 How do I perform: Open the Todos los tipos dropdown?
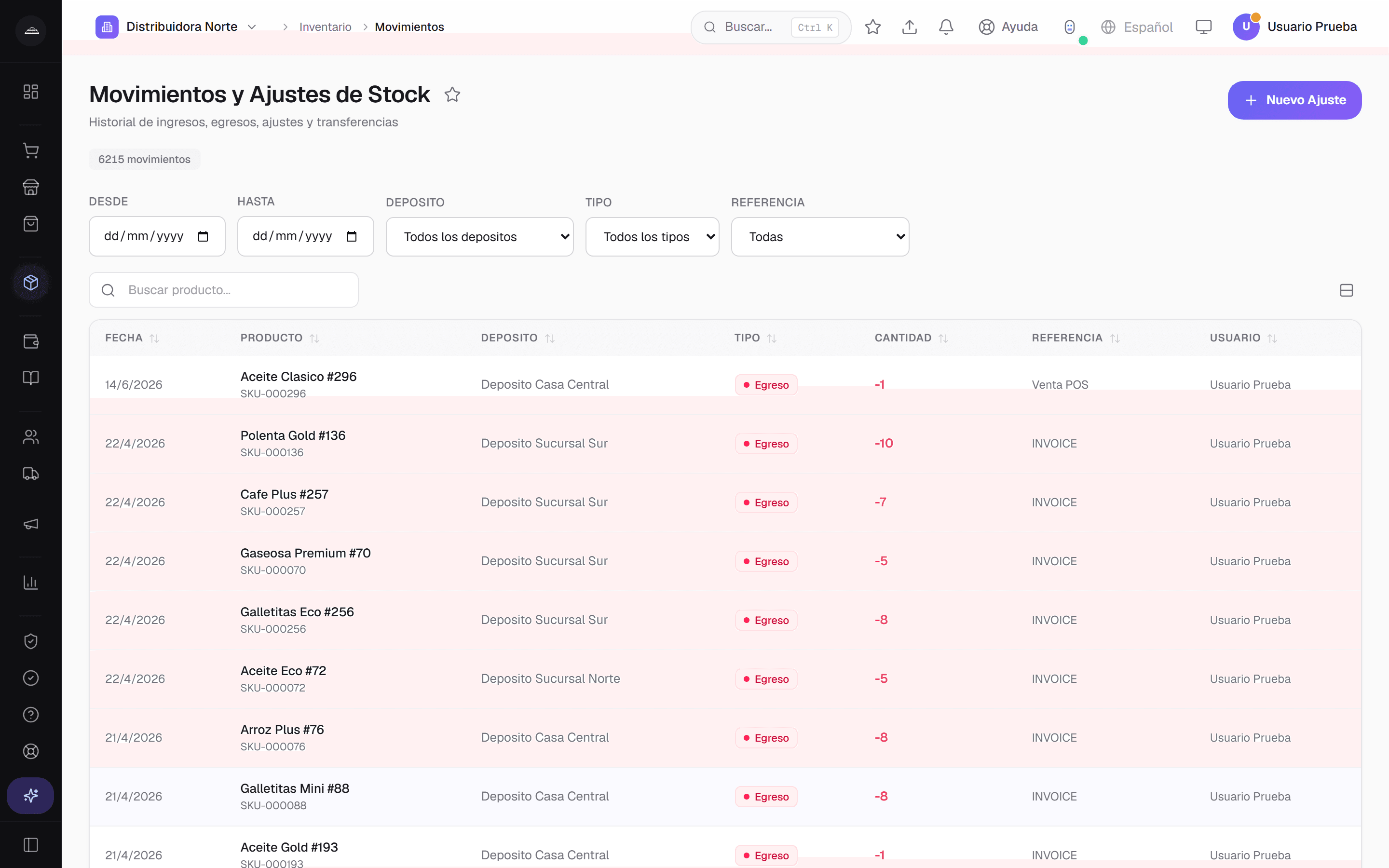(652, 236)
